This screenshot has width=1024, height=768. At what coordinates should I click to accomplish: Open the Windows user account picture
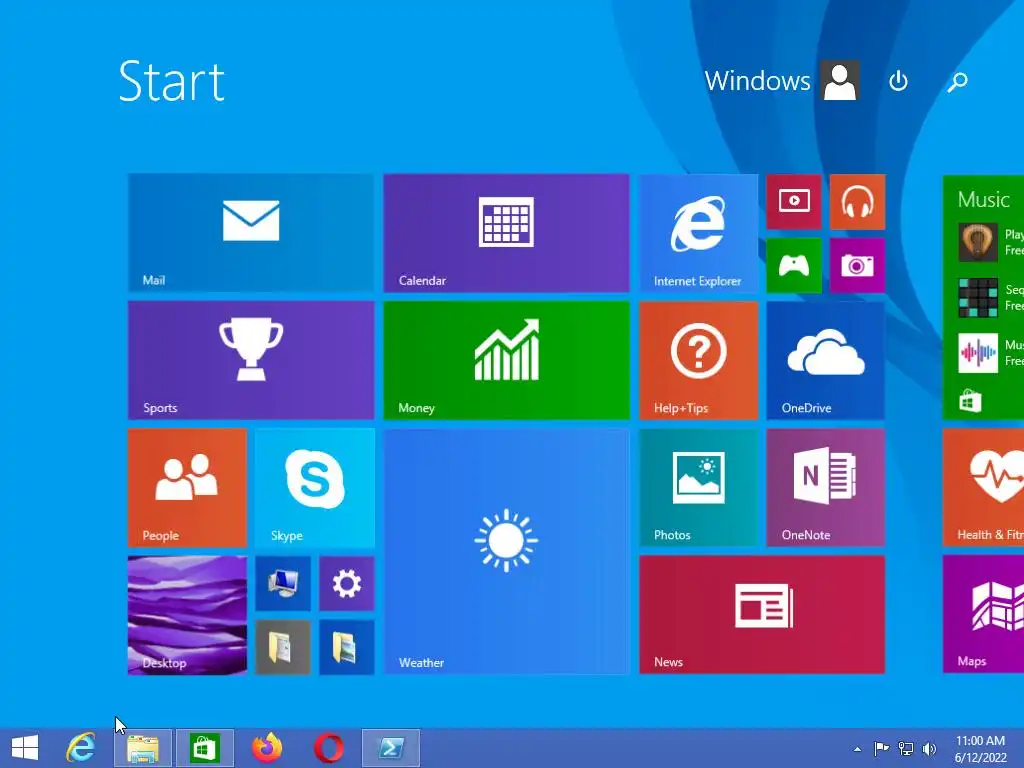pos(840,81)
